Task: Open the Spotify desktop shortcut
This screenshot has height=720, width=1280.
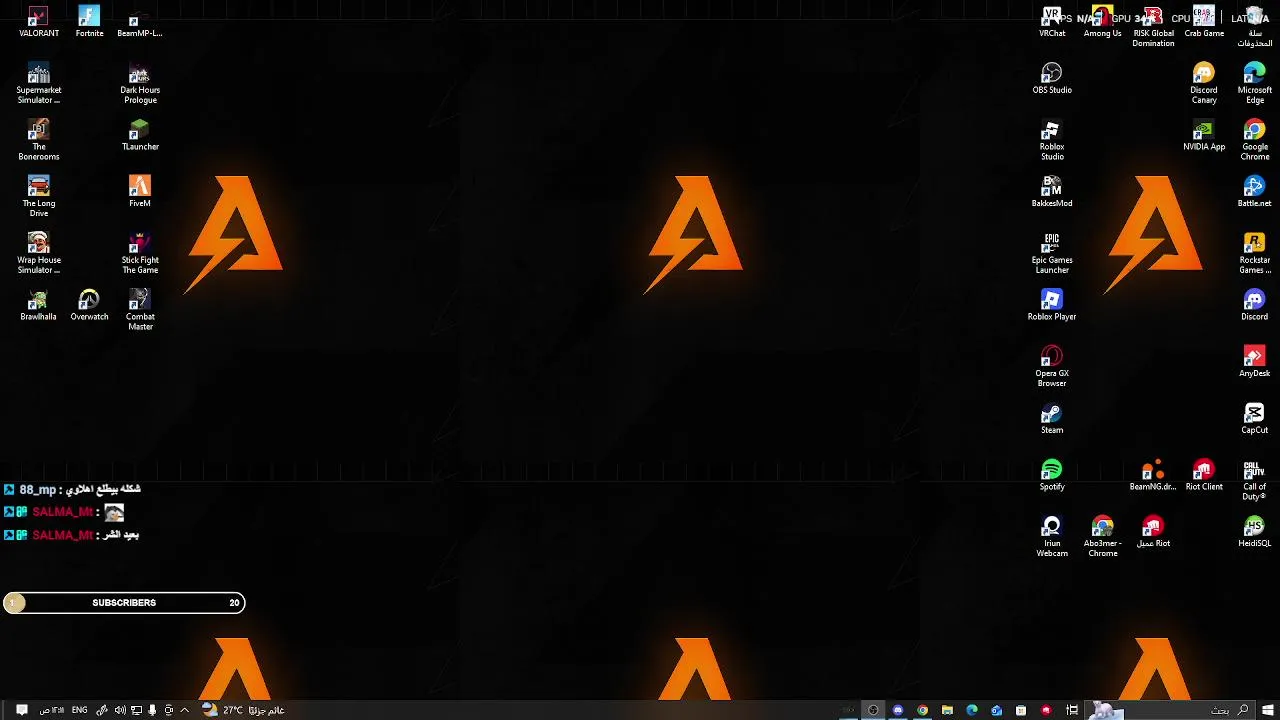Action: pos(1052,476)
